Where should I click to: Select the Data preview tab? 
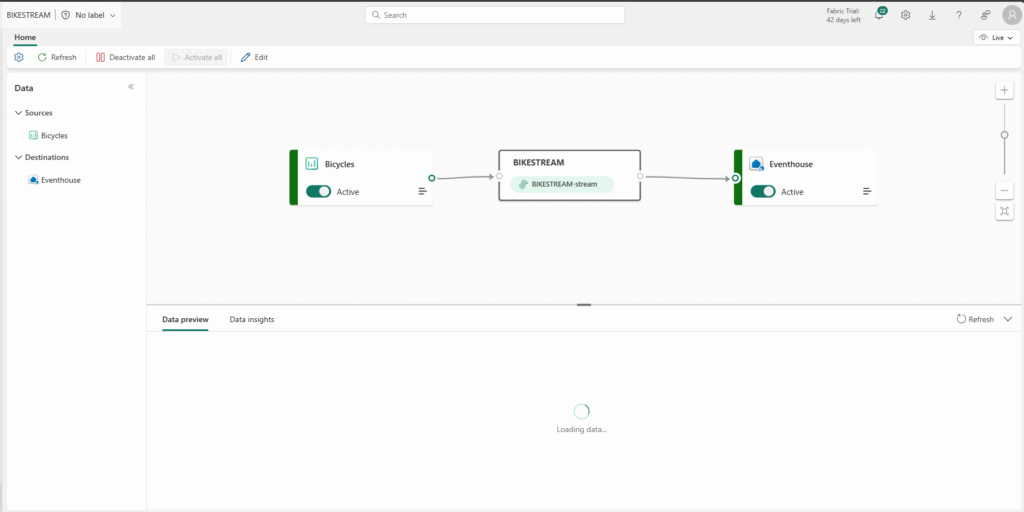(185, 319)
